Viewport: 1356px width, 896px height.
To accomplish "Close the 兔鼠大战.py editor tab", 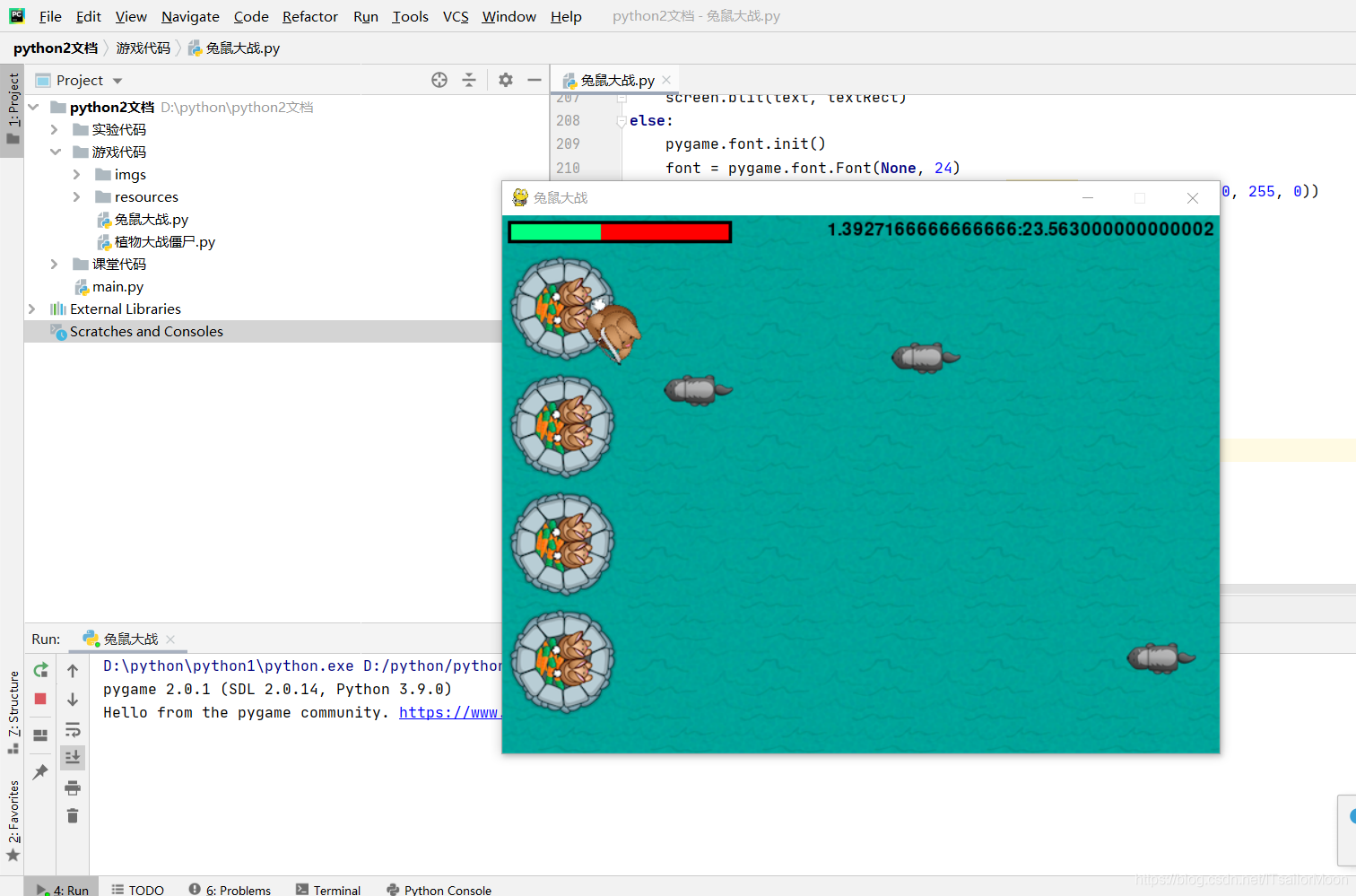I will [x=666, y=80].
